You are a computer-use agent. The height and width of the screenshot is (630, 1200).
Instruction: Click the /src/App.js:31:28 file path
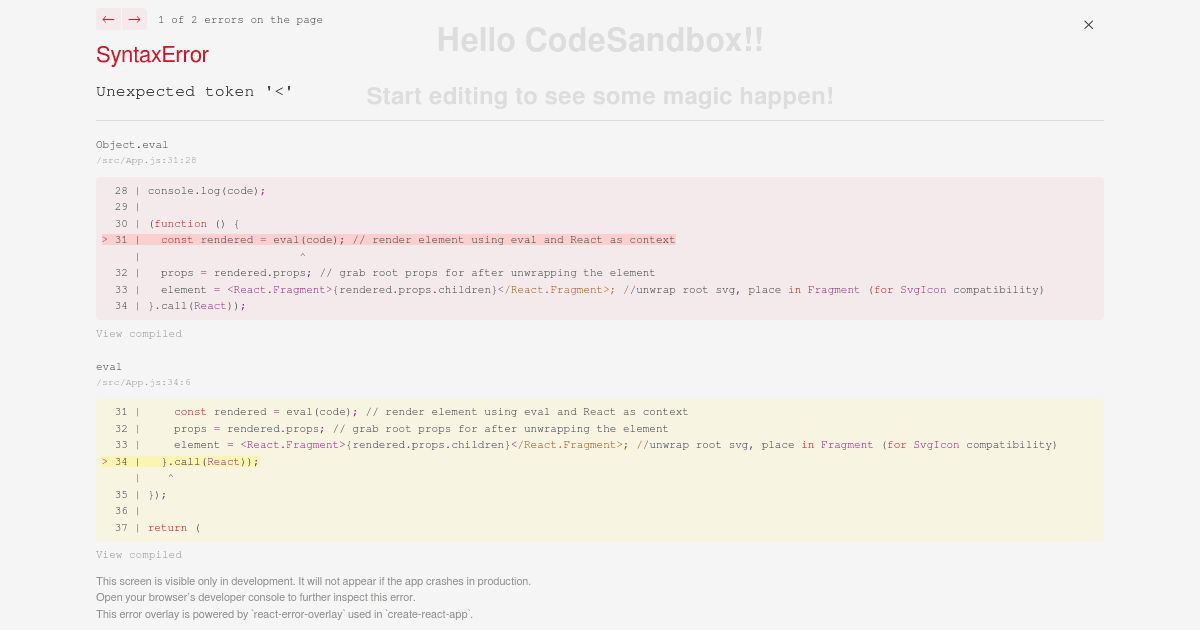pyautogui.click(x=146, y=160)
